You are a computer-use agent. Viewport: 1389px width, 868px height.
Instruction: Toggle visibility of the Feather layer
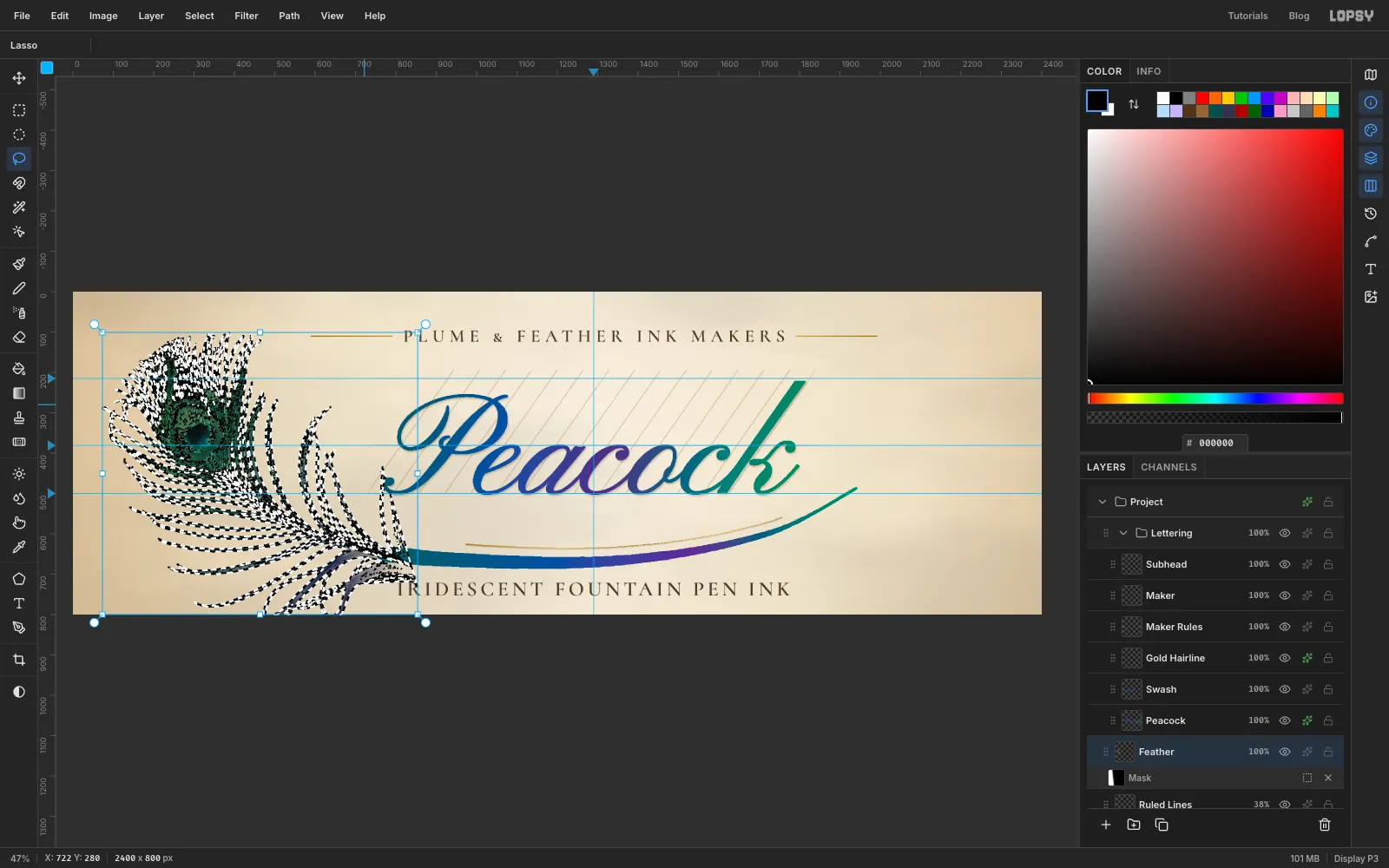(1285, 752)
